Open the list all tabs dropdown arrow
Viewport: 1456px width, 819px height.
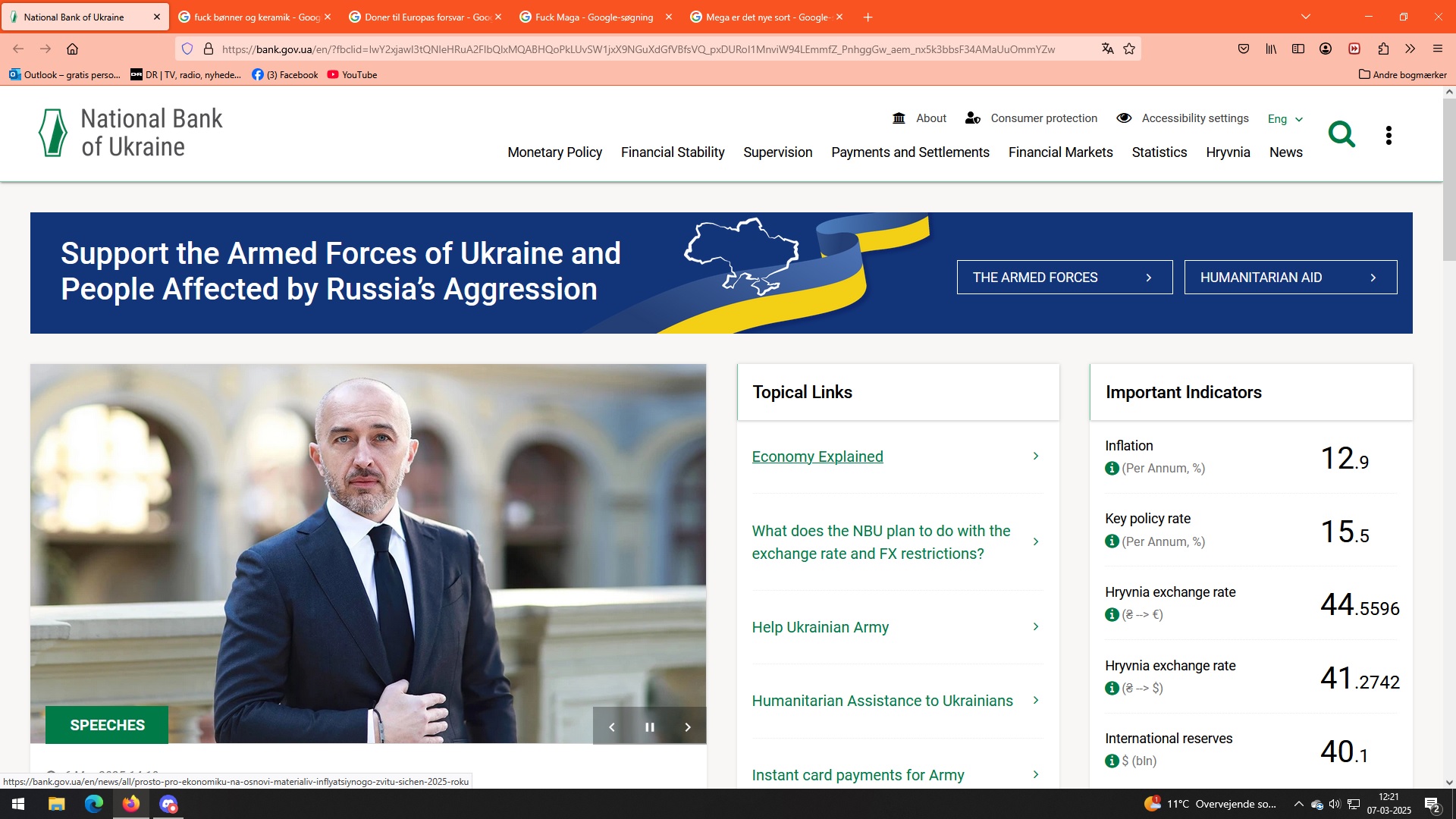(x=1306, y=17)
